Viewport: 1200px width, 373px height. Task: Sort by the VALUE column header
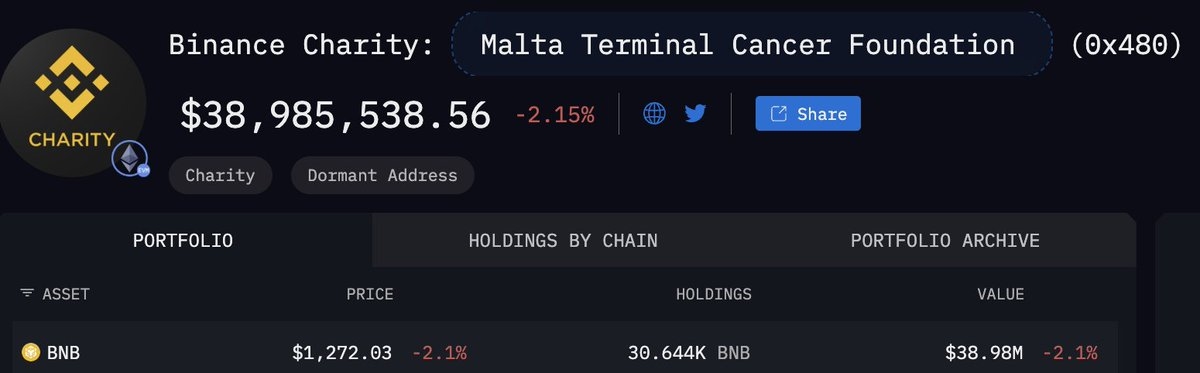coord(1001,294)
